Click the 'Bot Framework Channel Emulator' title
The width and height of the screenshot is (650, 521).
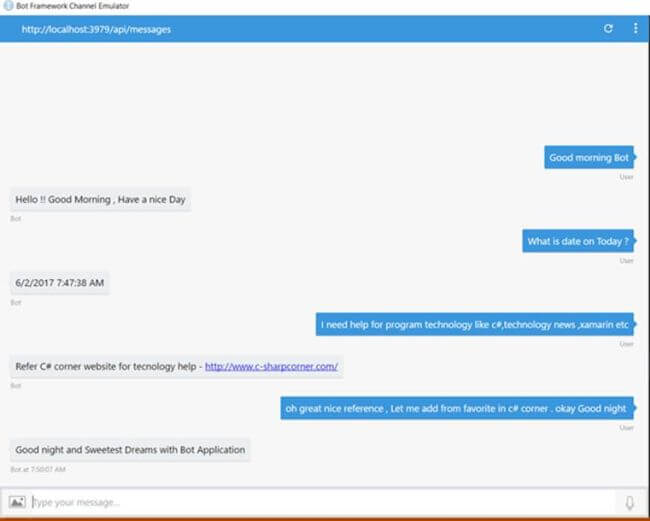[x=73, y=6]
